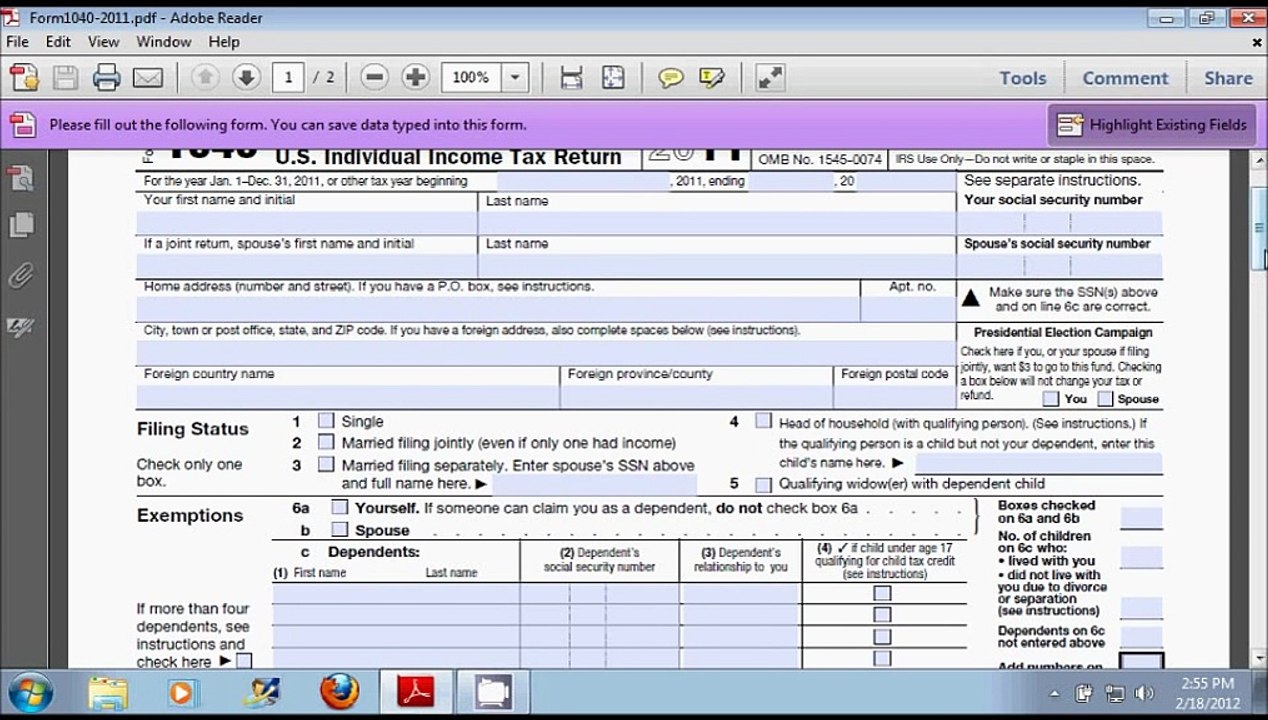Click the Your first name and initial field
1268x720 pixels.
(307, 223)
